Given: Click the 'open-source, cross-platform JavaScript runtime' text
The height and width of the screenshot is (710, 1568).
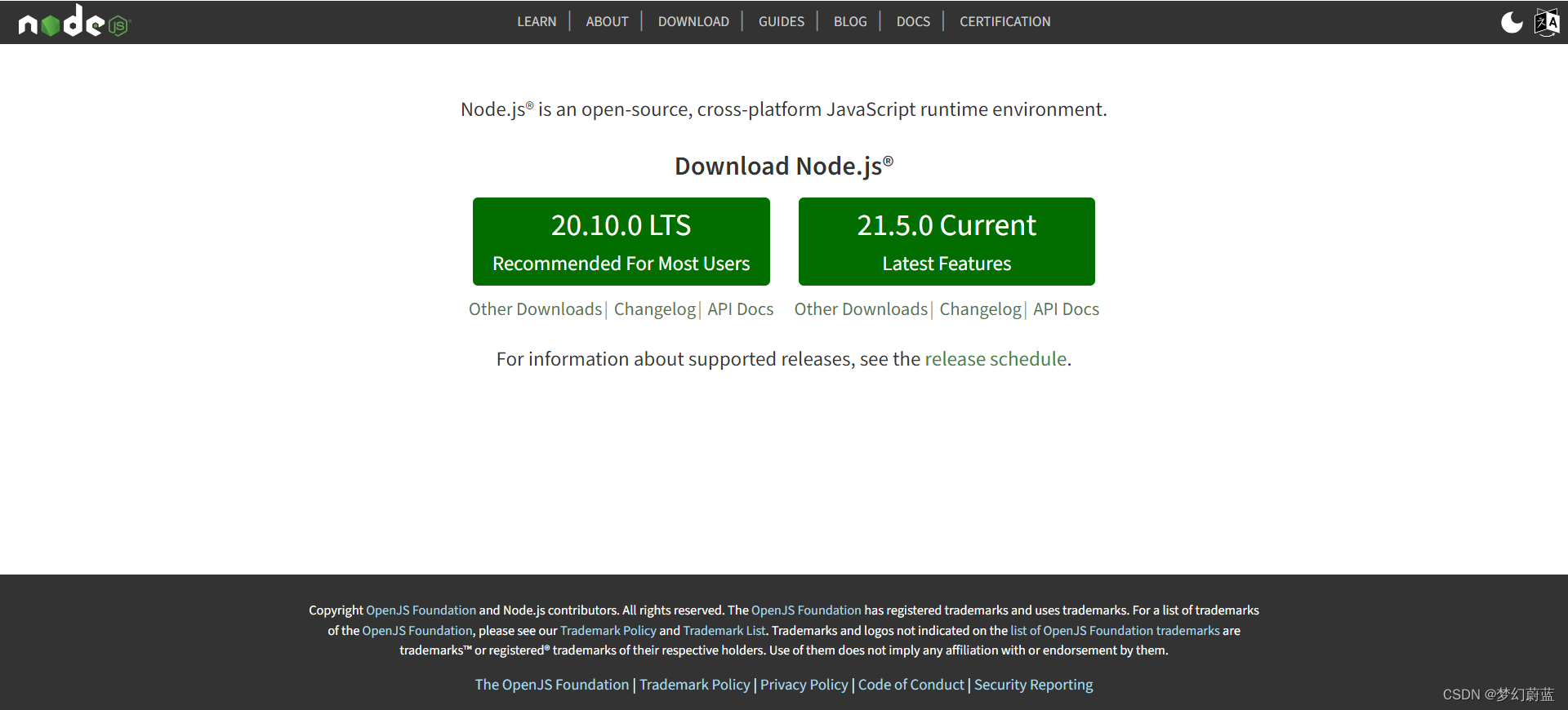Looking at the screenshot, I should coord(785,109).
